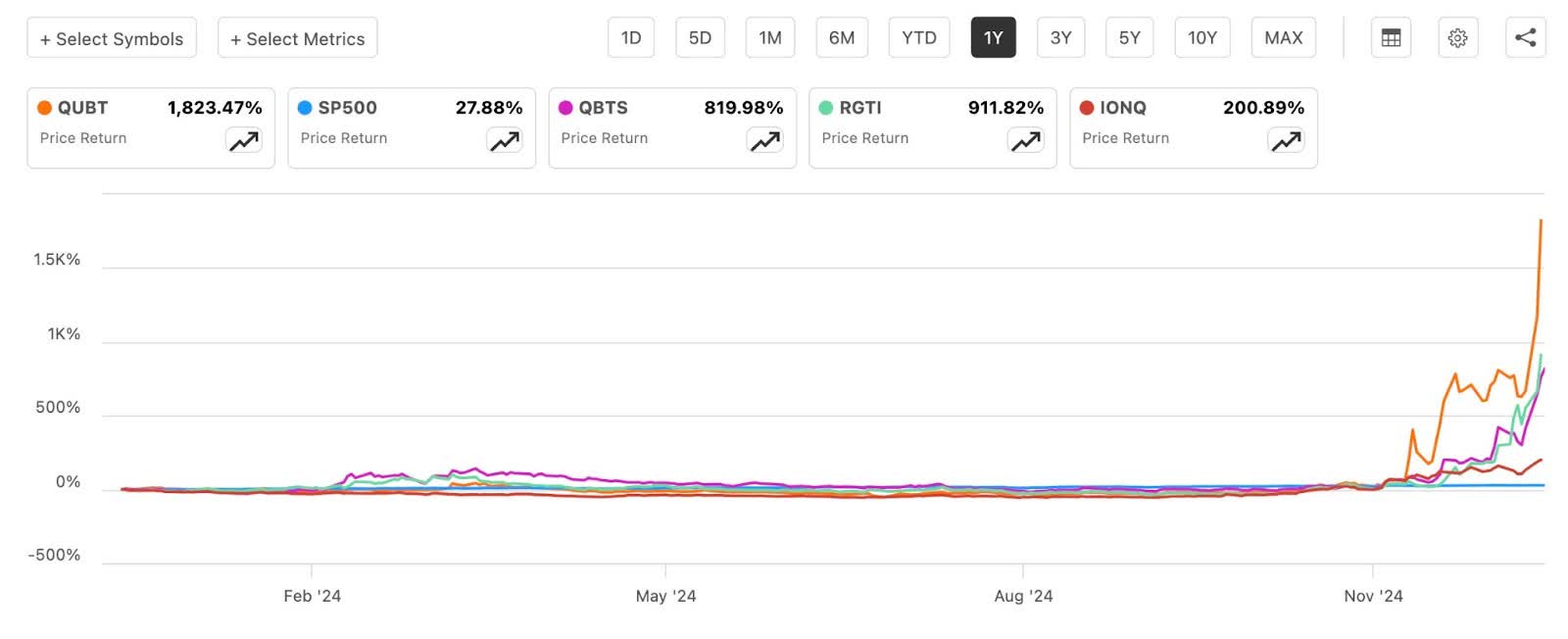This screenshot has height=639, width=1568.
Task: Click the QBTS ticker label
Action: coord(603,108)
